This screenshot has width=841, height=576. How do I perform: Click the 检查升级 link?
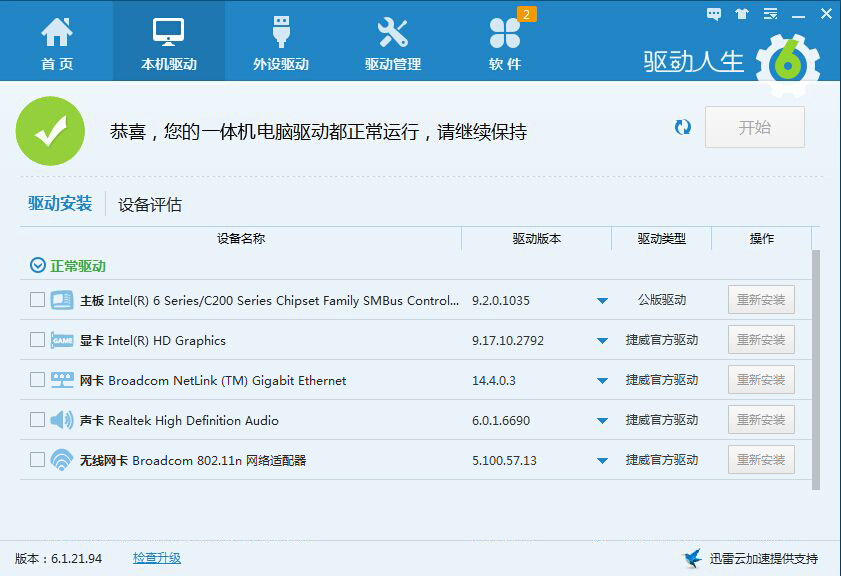tap(157, 558)
